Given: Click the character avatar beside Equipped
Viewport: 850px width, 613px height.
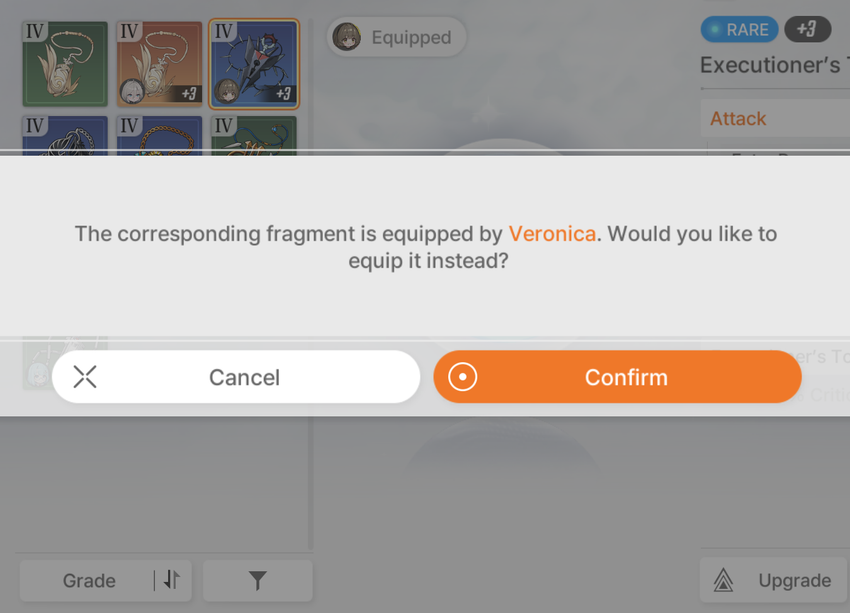Looking at the screenshot, I should pos(347,37).
